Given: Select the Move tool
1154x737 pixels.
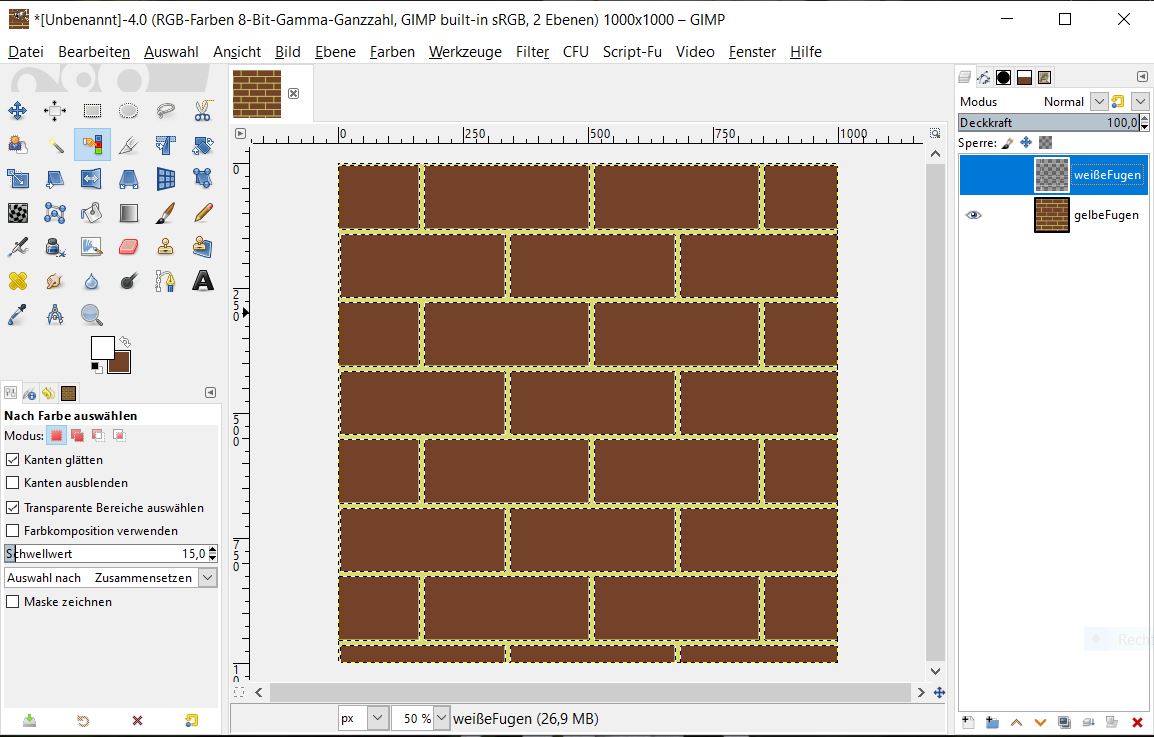Looking at the screenshot, I should coord(18,111).
